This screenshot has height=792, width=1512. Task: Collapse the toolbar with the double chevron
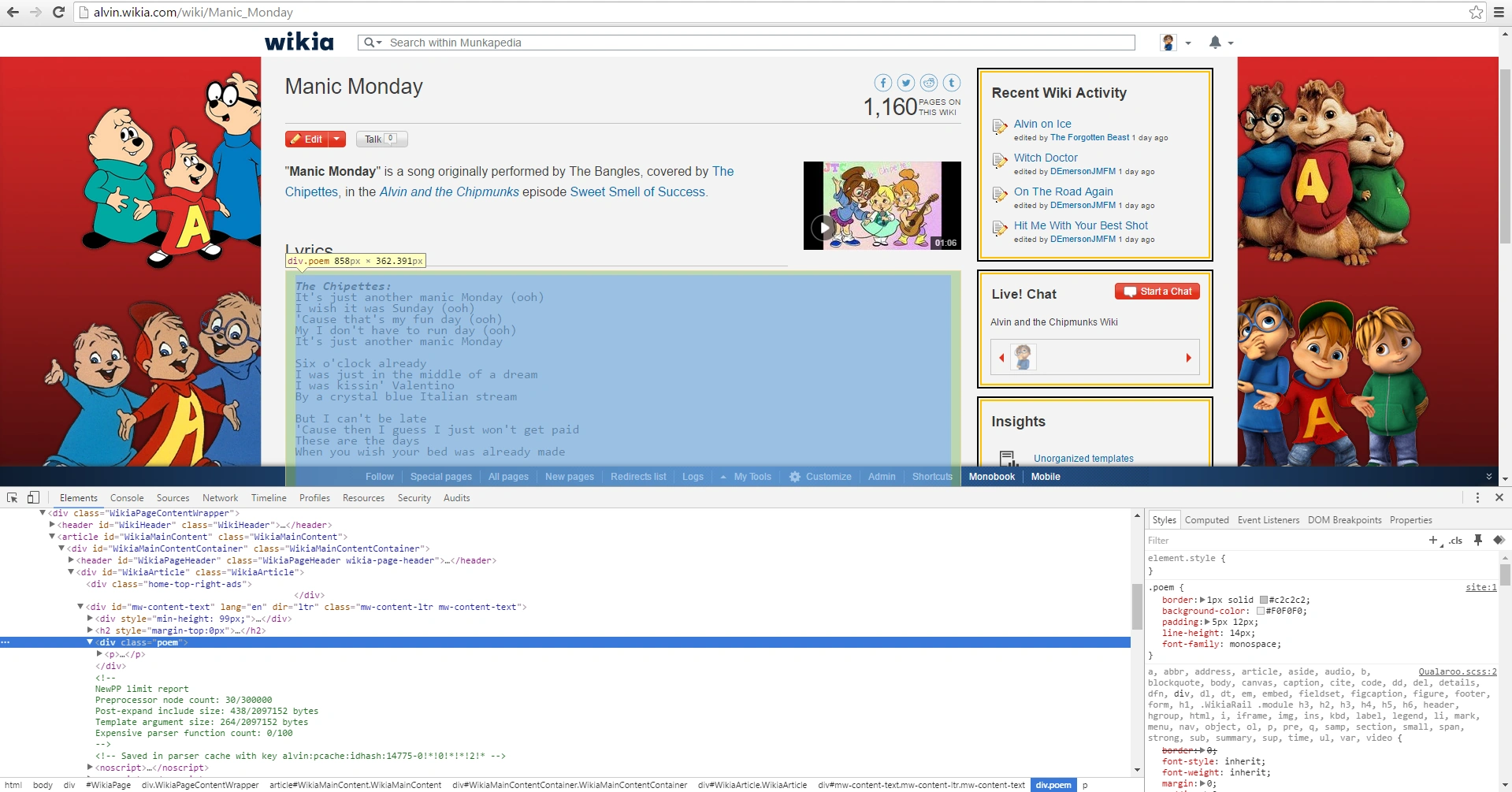1489,477
